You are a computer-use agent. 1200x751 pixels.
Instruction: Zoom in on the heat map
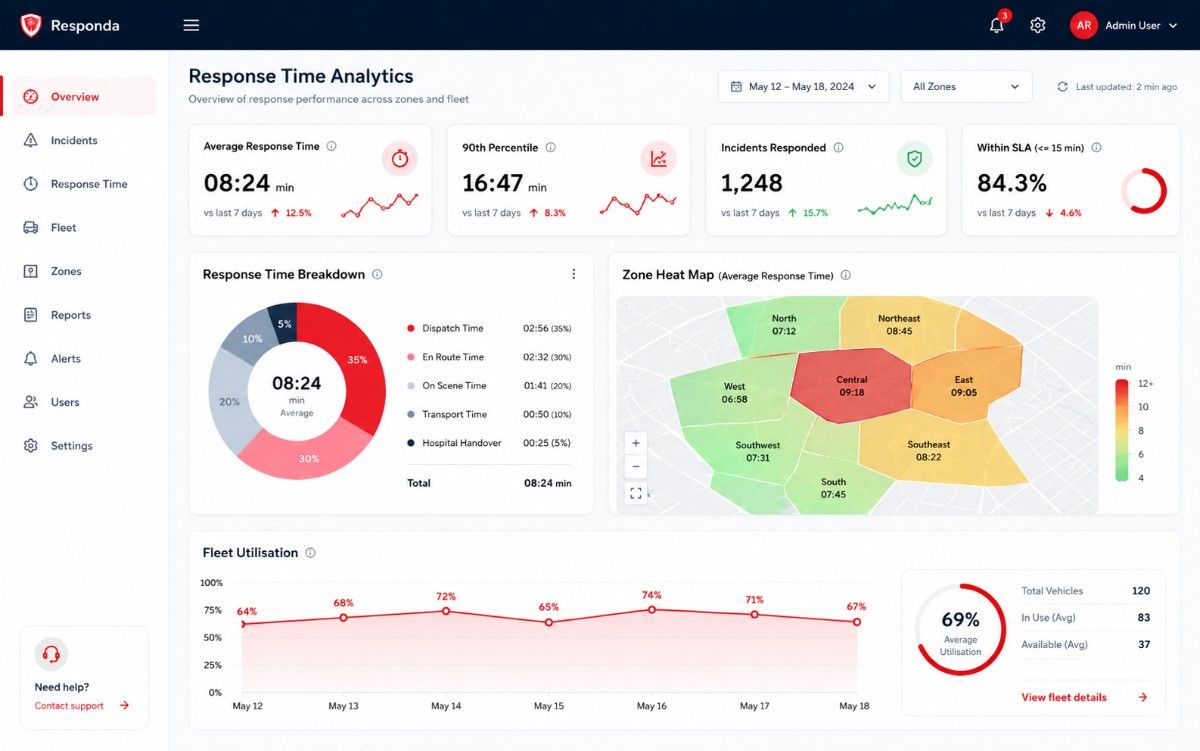click(x=636, y=443)
